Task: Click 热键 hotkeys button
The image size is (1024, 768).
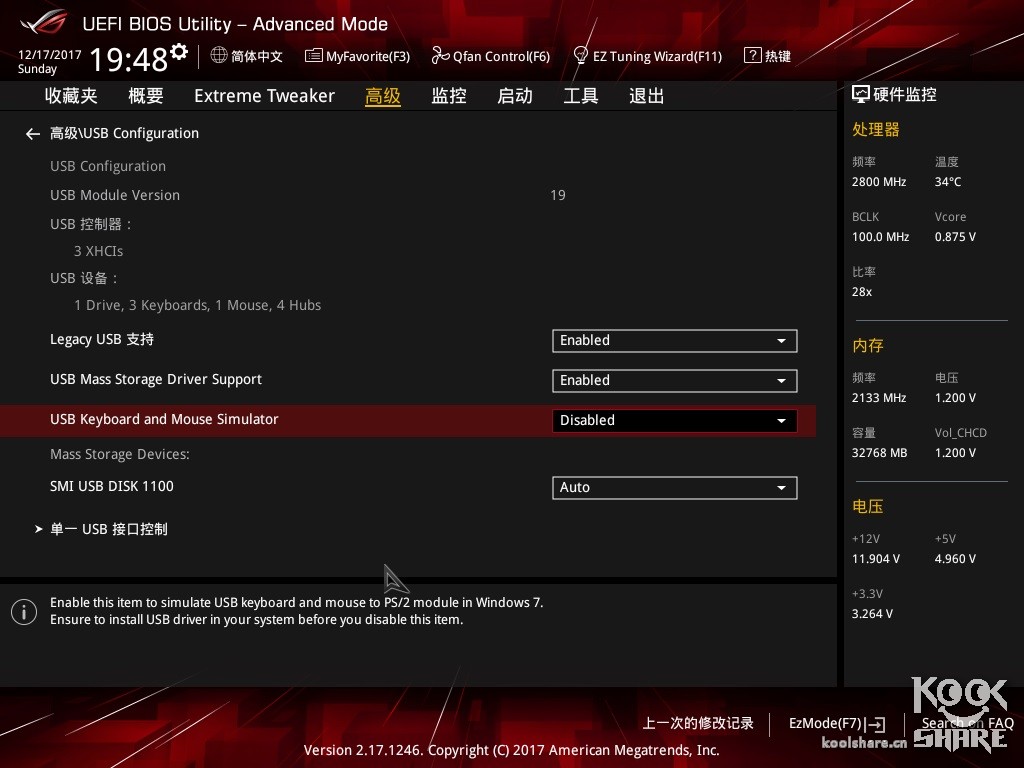Action: (x=778, y=56)
